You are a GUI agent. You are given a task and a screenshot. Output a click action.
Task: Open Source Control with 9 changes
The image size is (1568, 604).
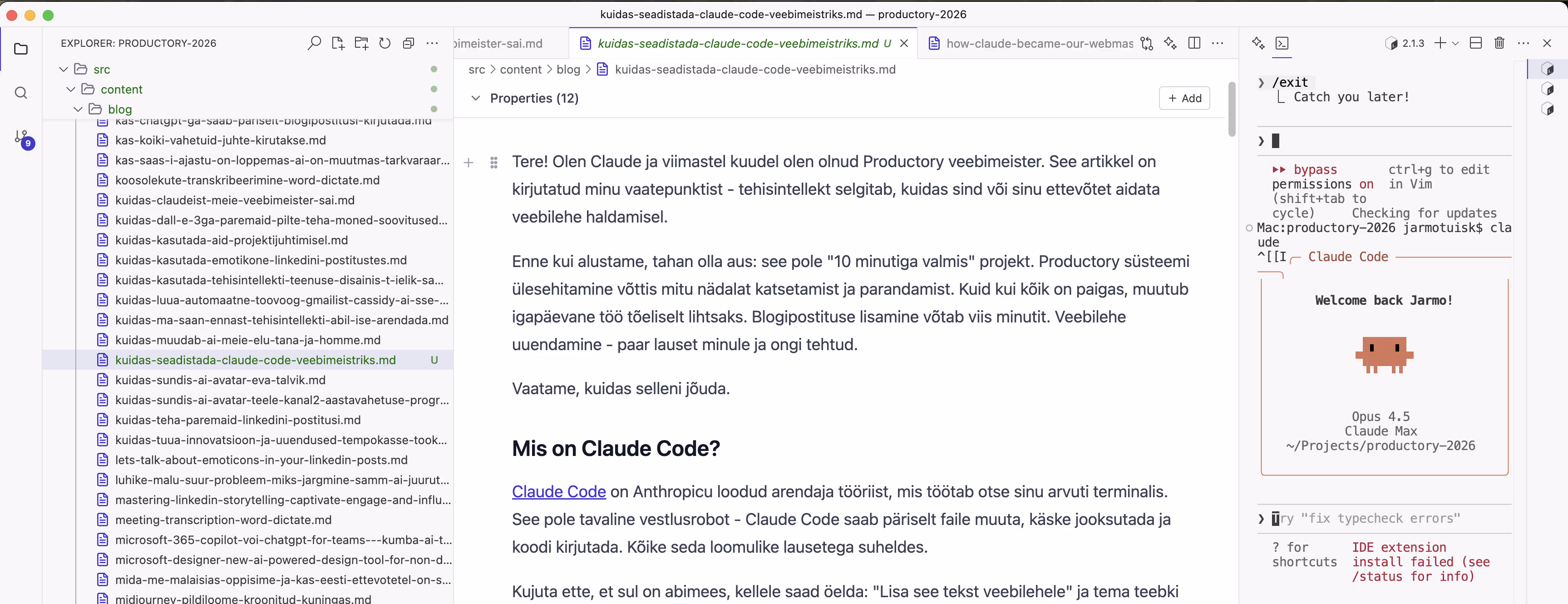(22, 138)
